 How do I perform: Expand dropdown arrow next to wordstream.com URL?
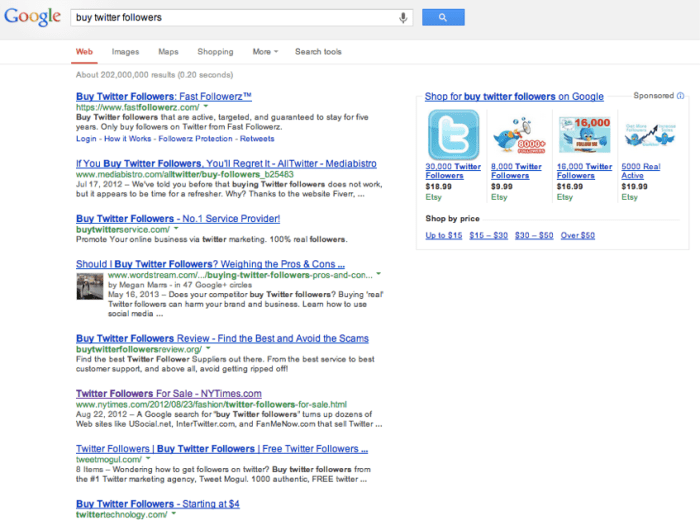[x=379, y=274]
